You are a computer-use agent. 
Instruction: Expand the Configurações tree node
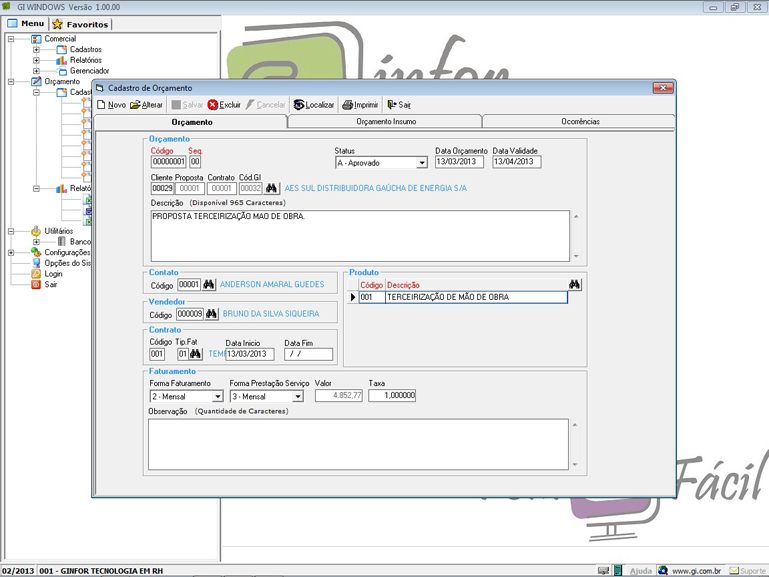(9, 252)
